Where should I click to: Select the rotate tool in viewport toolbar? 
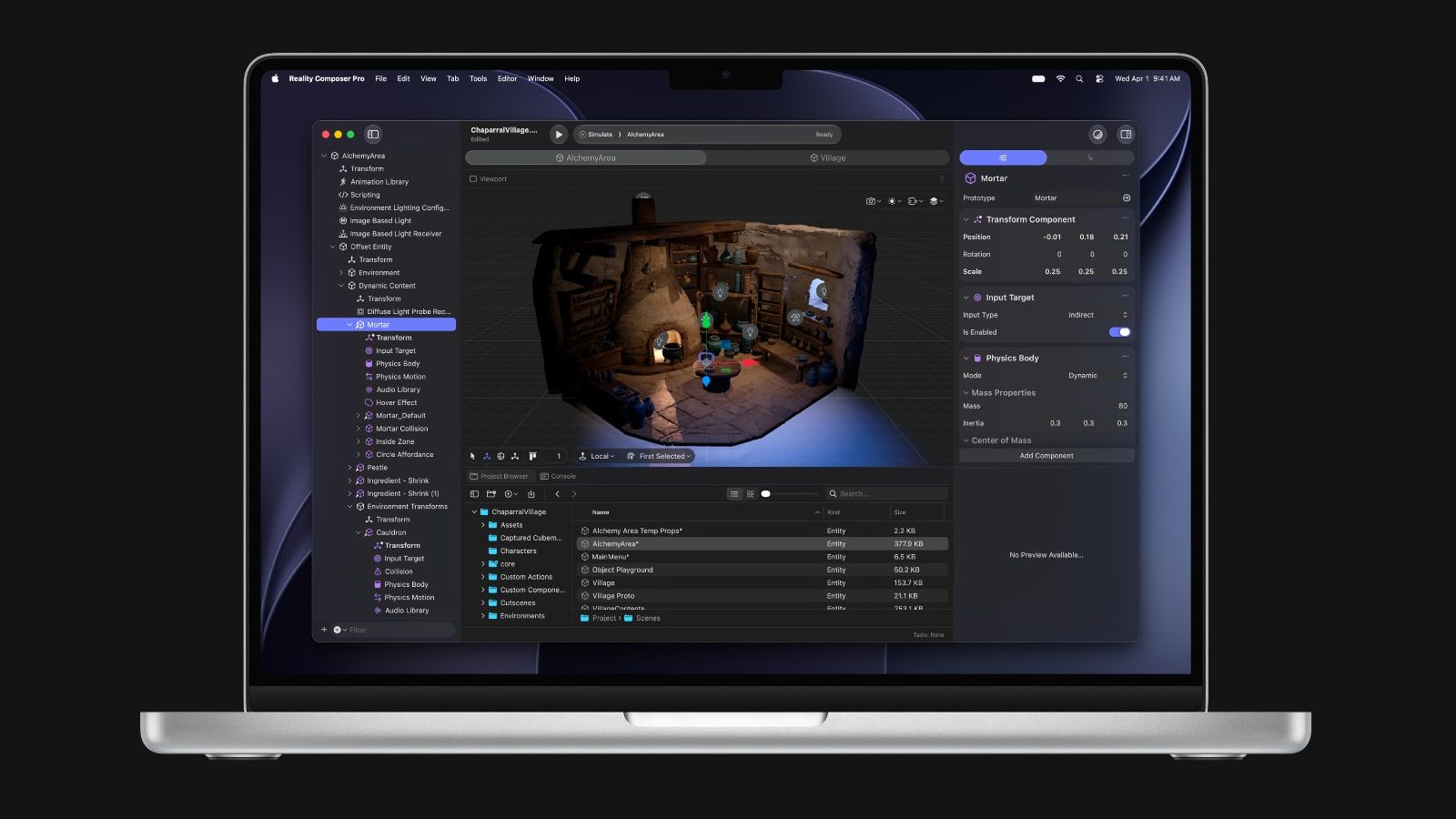pyautogui.click(x=500, y=456)
